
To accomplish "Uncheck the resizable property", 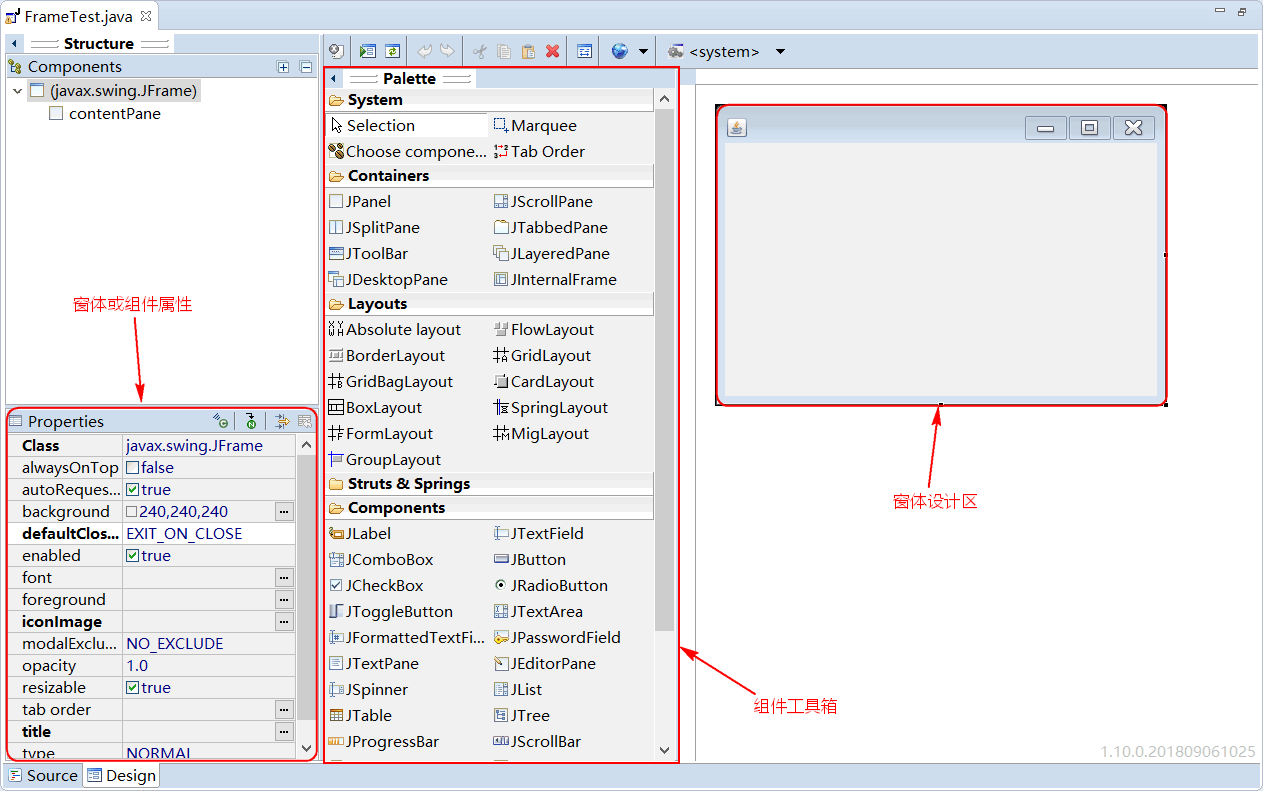I will 132,687.
